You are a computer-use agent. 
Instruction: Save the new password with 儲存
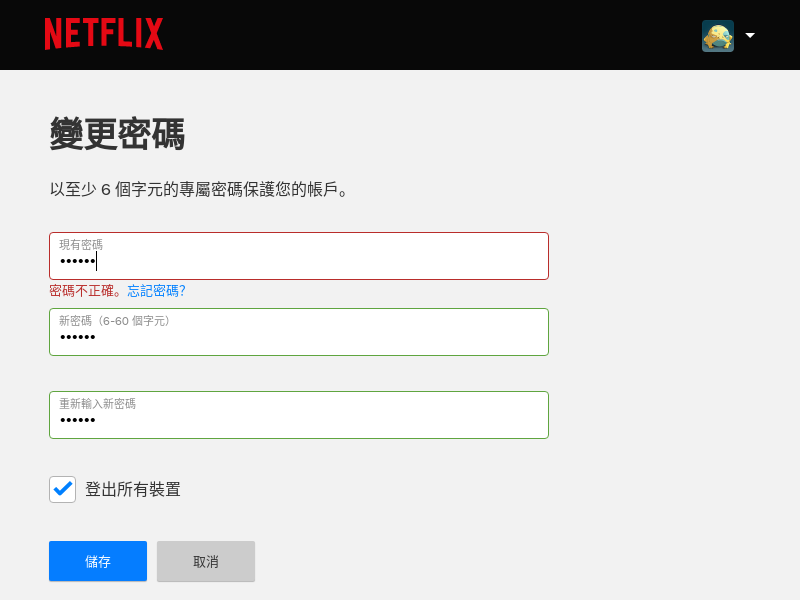point(98,561)
